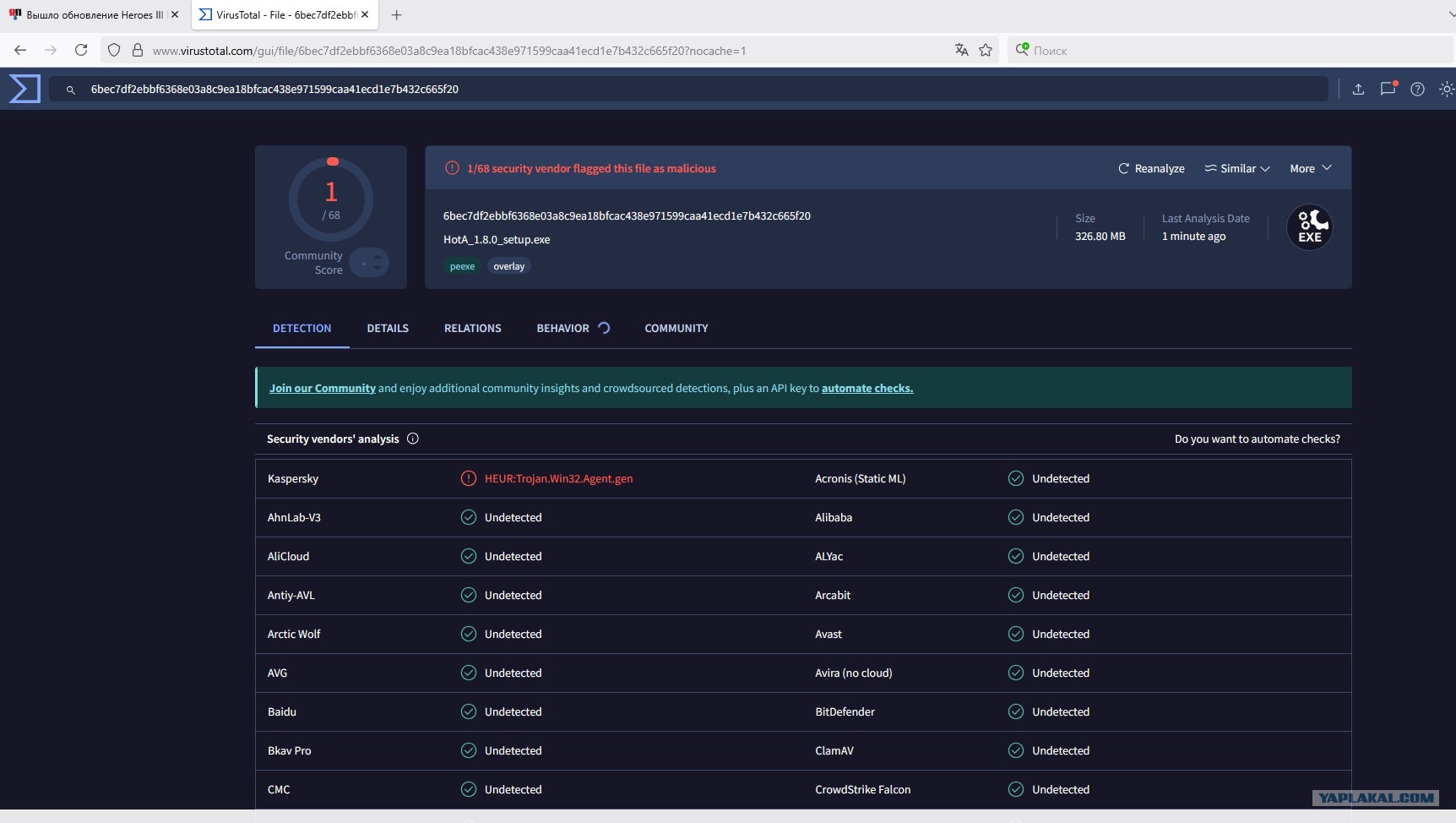Toggle the light/dark theme sun icon

tap(1447, 89)
